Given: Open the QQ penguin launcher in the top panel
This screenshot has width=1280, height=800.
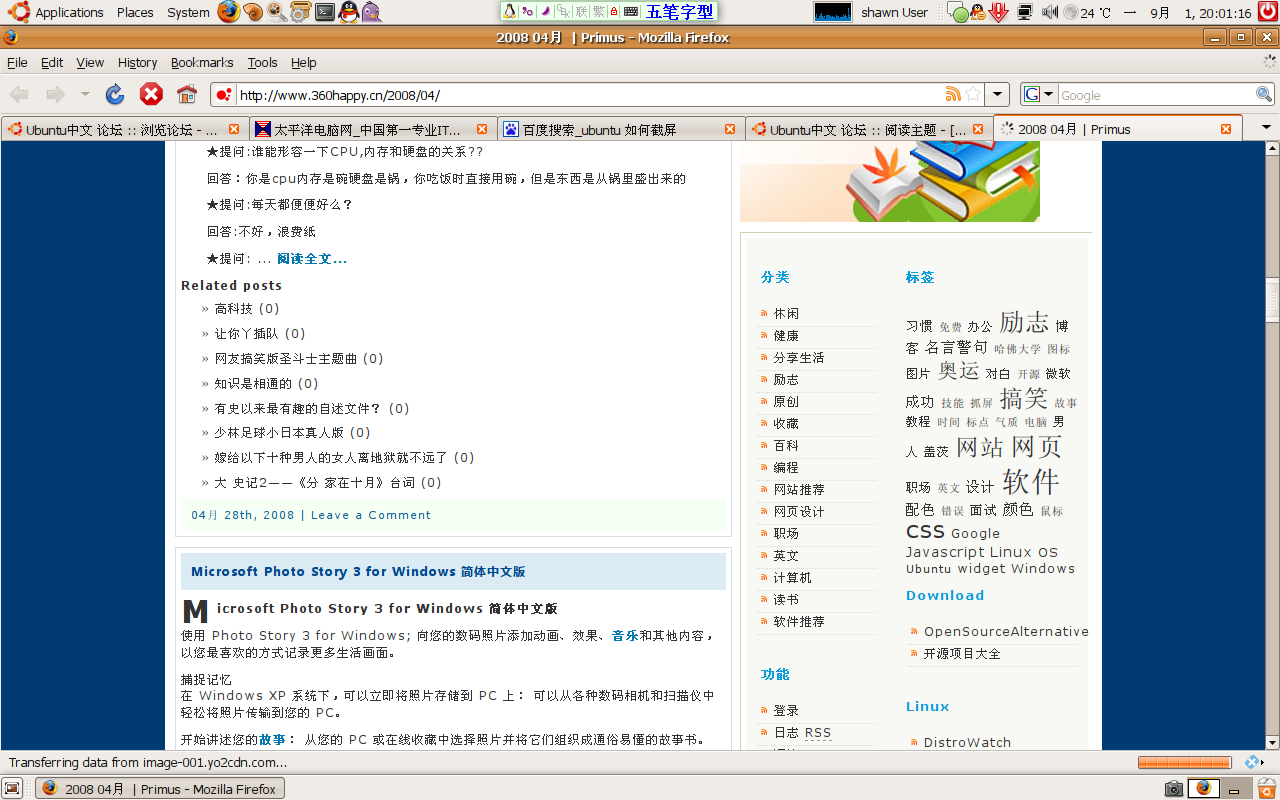Looking at the screenshot, I should pos(348,12).
